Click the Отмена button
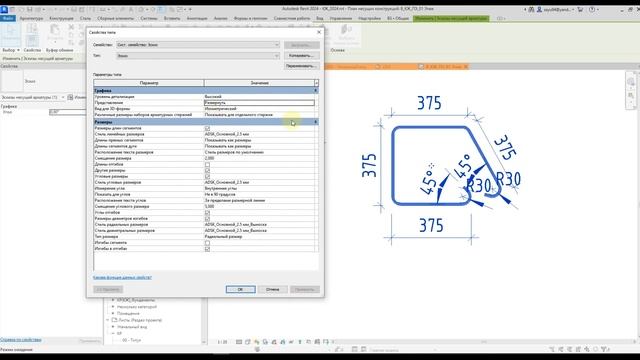Viewport: 640px width, 360px height. click(272, 289)
